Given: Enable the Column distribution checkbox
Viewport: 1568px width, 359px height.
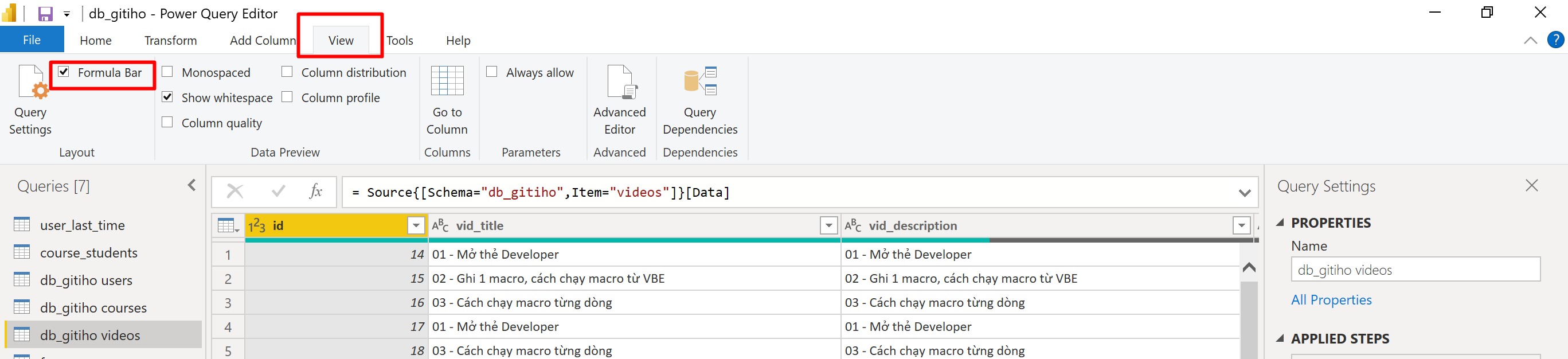Looking at the screenshot, I should pos(287,72).
